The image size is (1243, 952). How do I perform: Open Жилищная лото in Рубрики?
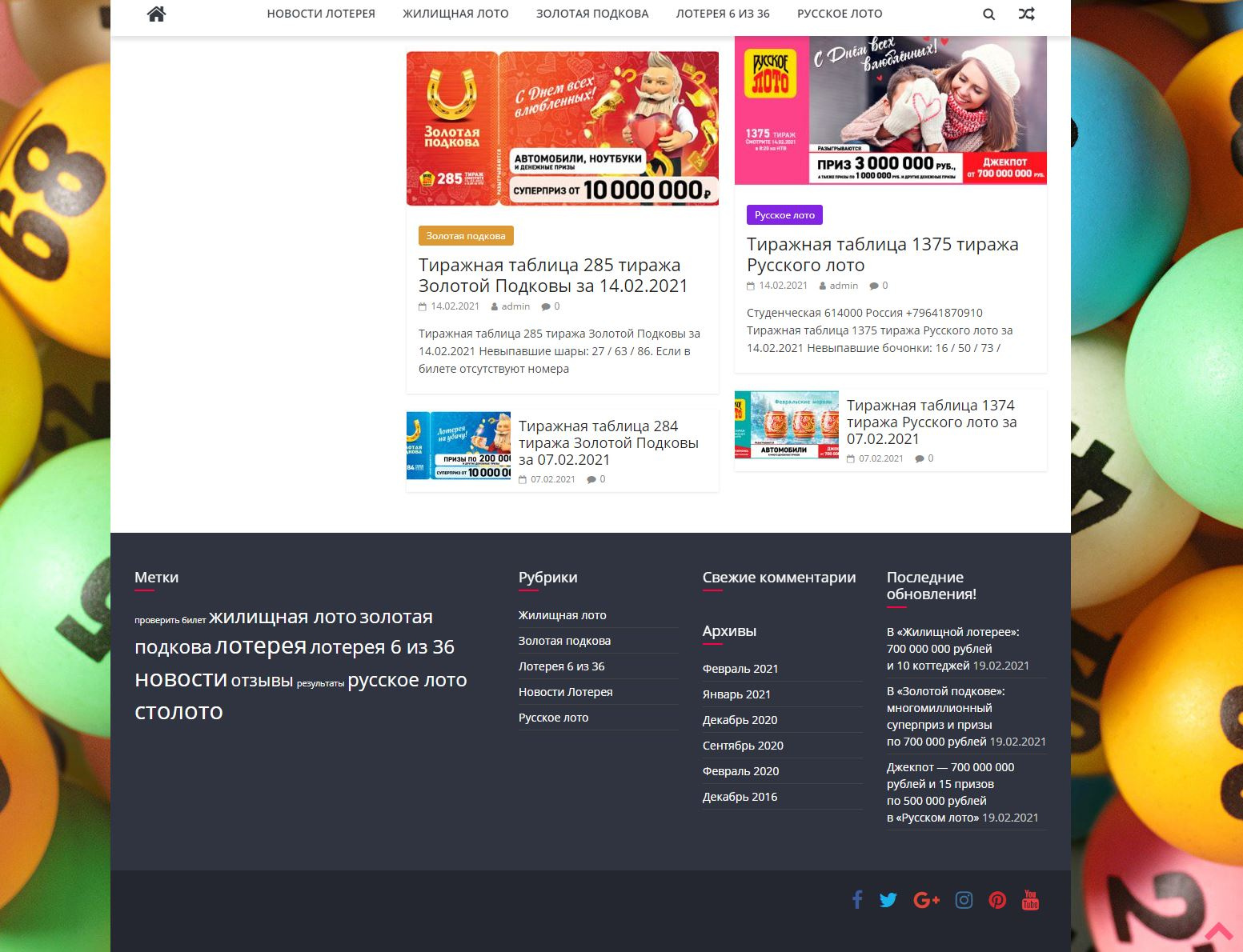tap(562, 615)
